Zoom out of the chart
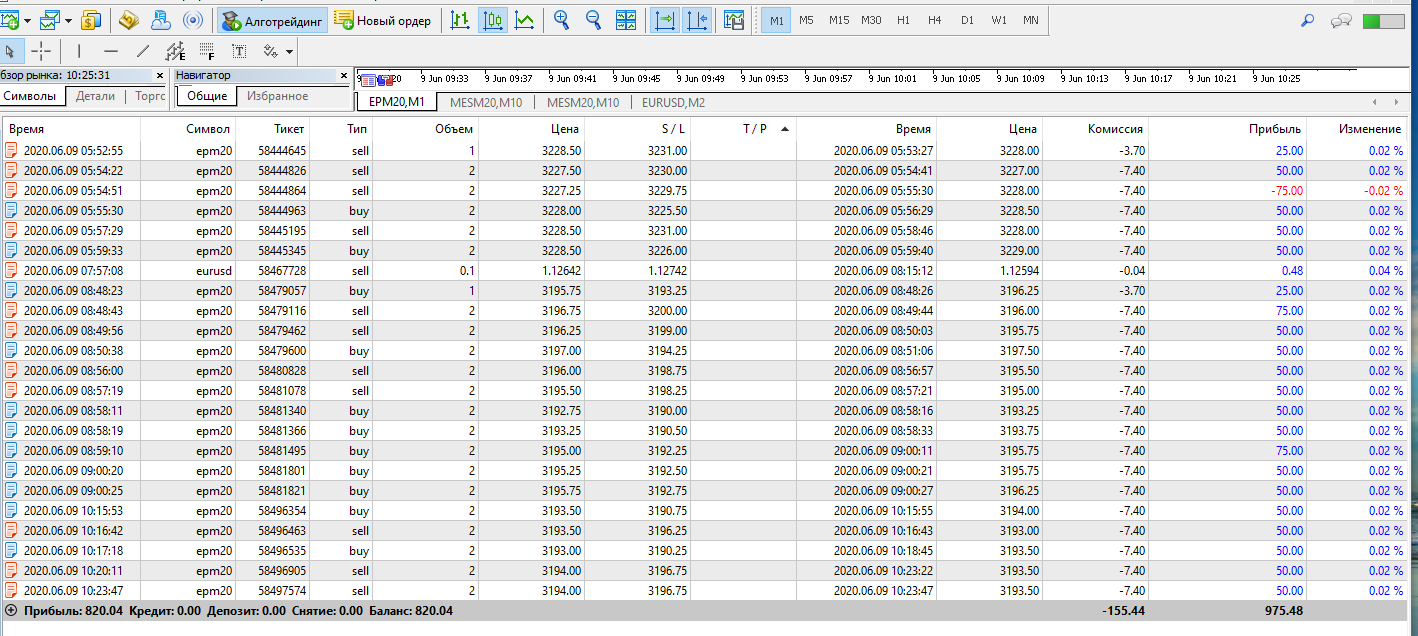Viewport: 1418px width, 636px height. pos(593,20)
